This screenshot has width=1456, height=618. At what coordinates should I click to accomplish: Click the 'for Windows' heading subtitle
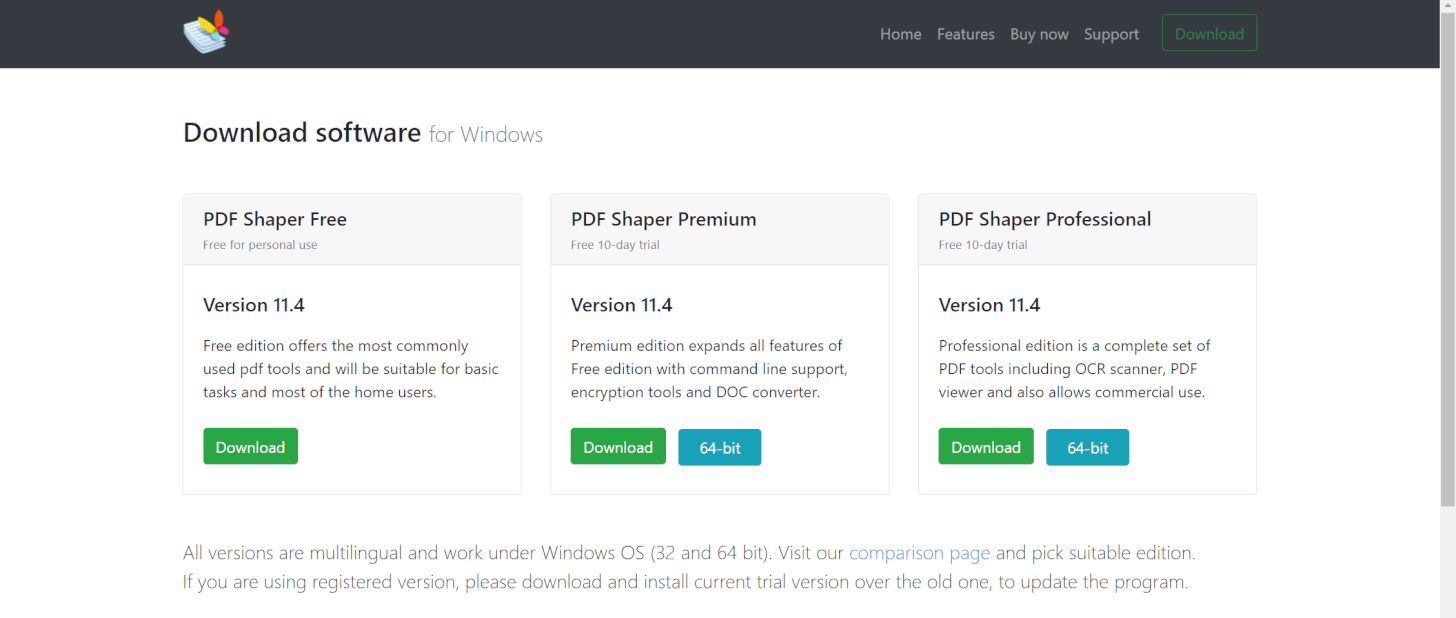point(486,135)
